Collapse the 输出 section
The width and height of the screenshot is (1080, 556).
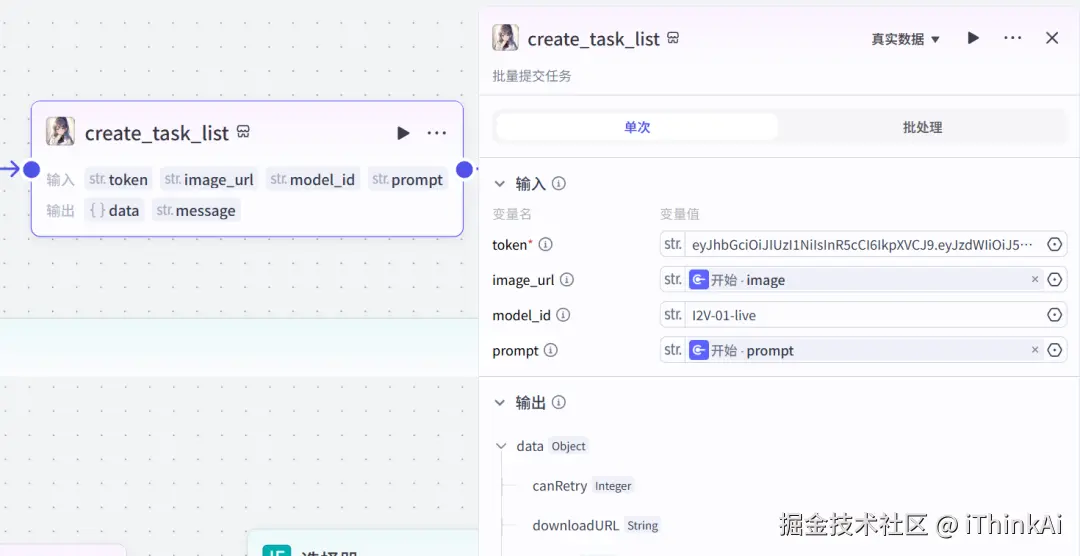pyautogui.click(x=499, y=403)
